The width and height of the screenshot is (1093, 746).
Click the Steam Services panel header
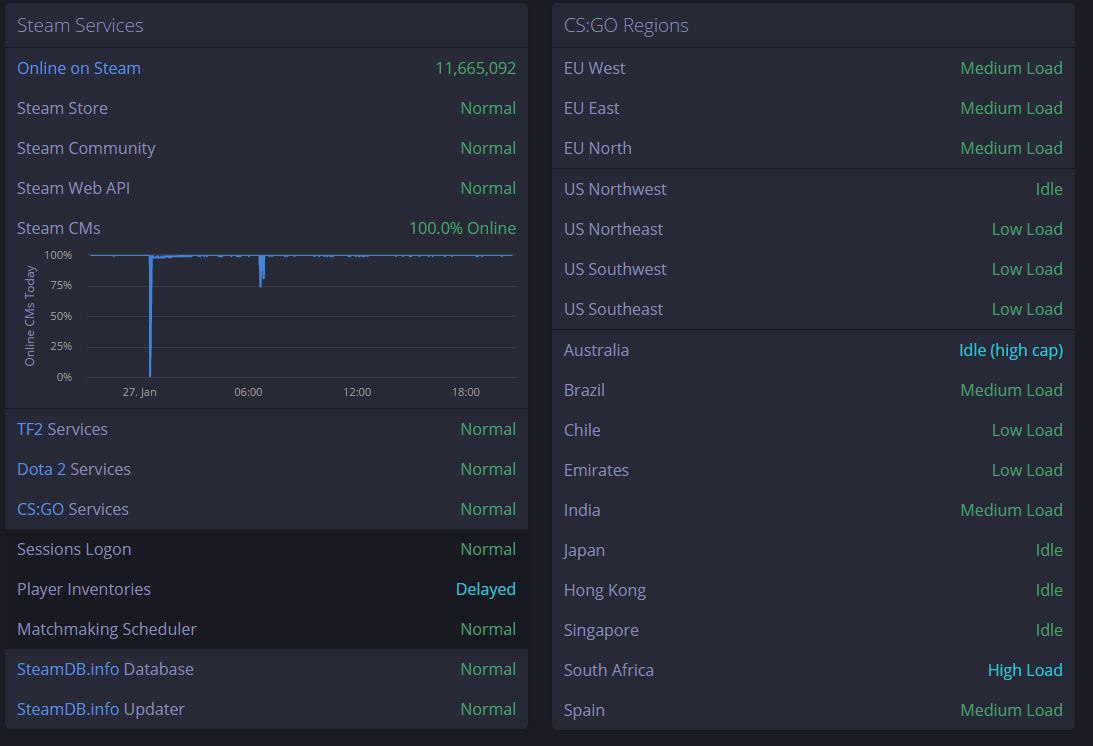[x=266, y=26]
